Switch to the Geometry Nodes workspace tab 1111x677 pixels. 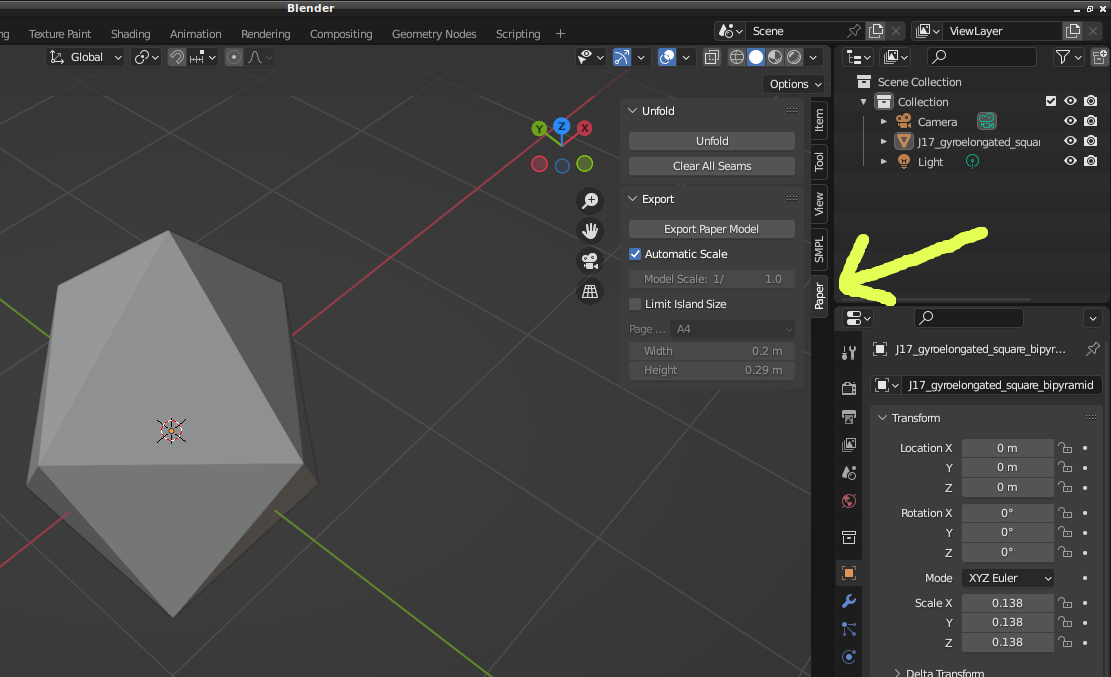(434, 34)
